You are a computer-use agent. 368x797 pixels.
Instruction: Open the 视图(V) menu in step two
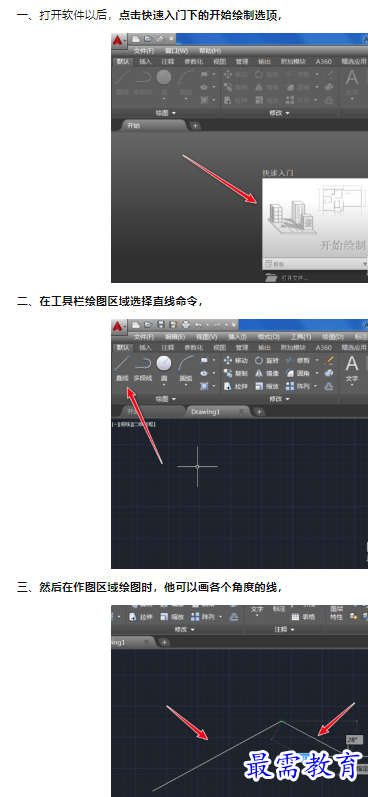[x=206, y=337]
